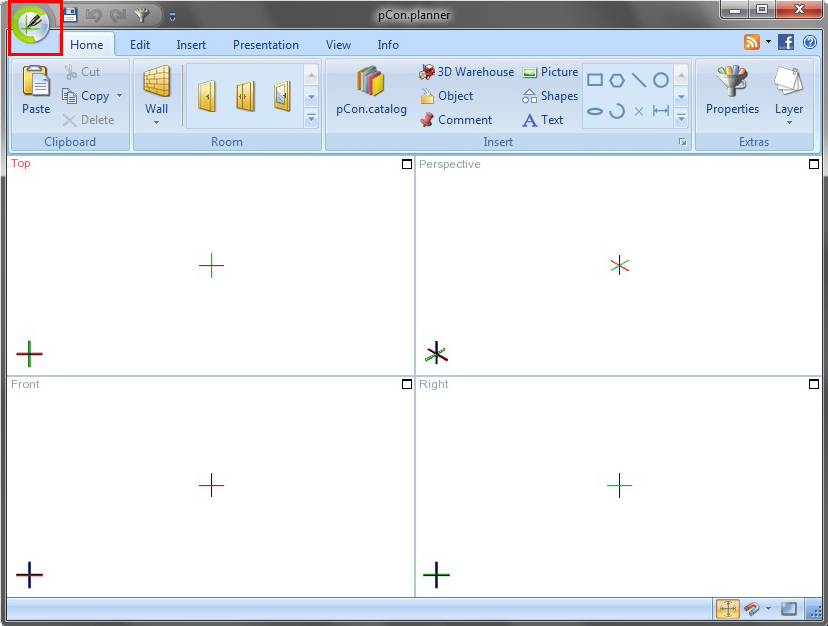Insert a glass door element
This screenshot has height=626, width=828.
point(283,96)
